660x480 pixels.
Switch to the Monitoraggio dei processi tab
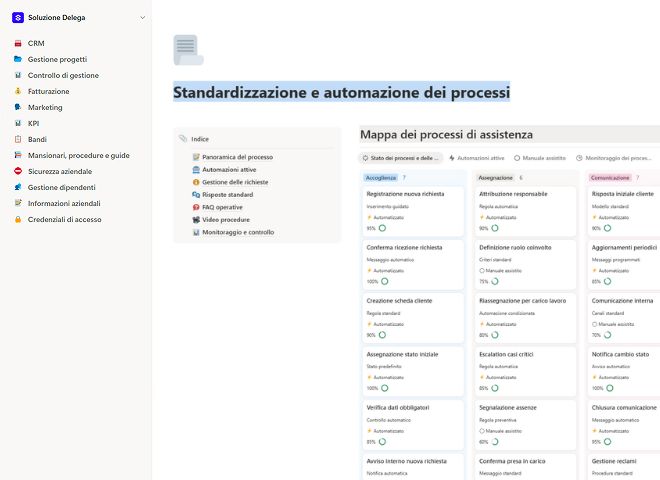(x=614, y=158)
